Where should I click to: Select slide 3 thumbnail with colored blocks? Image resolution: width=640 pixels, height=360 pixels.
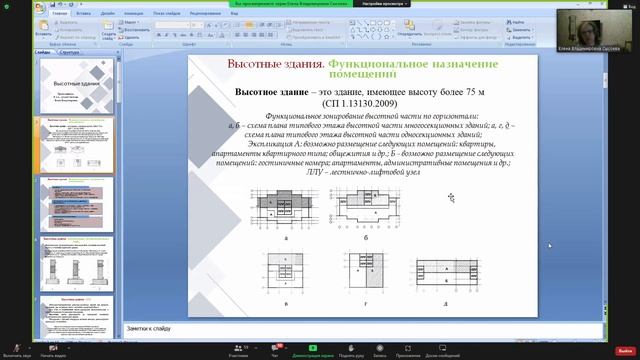(77, 204)
